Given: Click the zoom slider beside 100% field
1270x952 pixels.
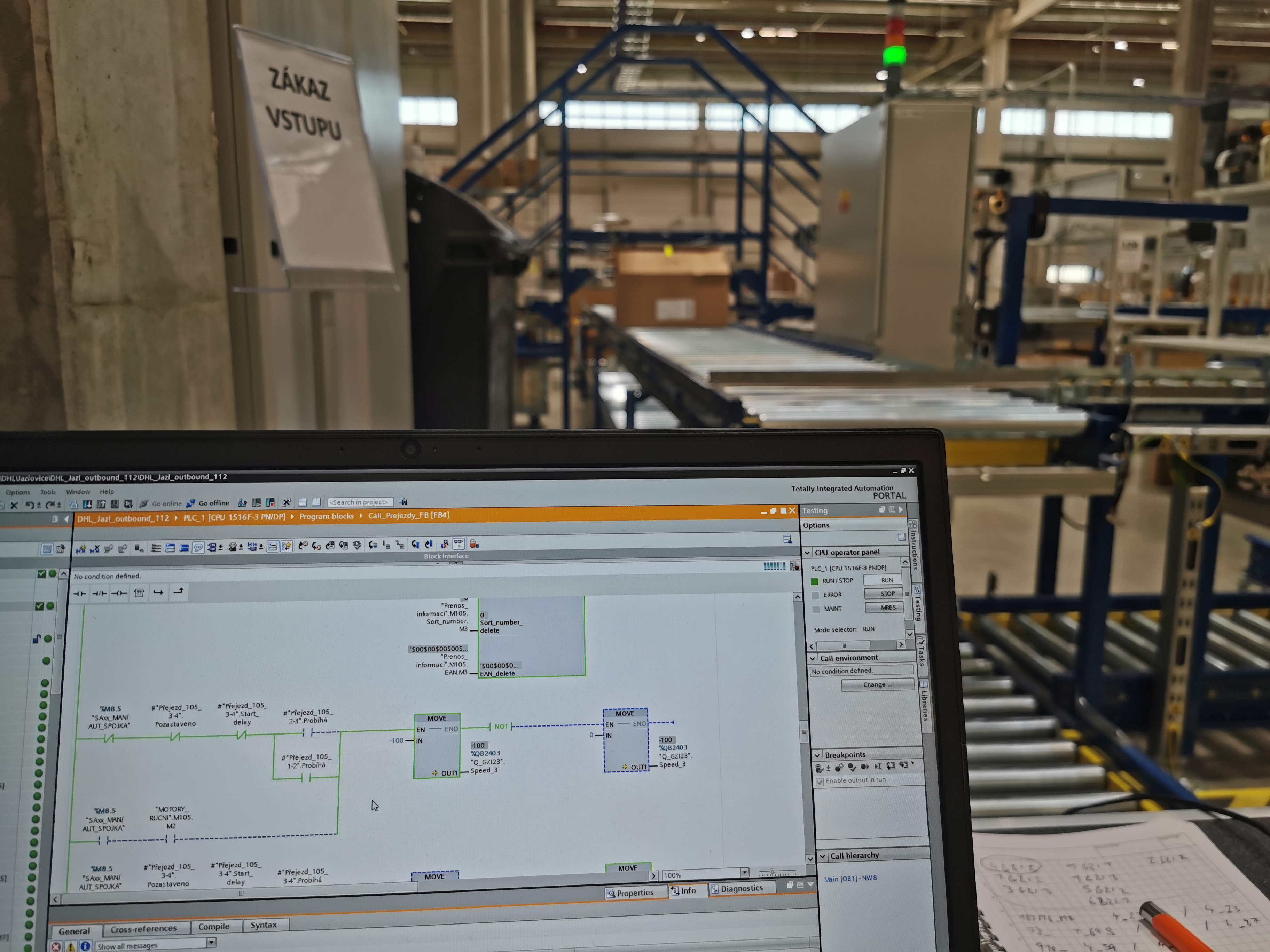Looking at the screenshot, I should point(777,872).
